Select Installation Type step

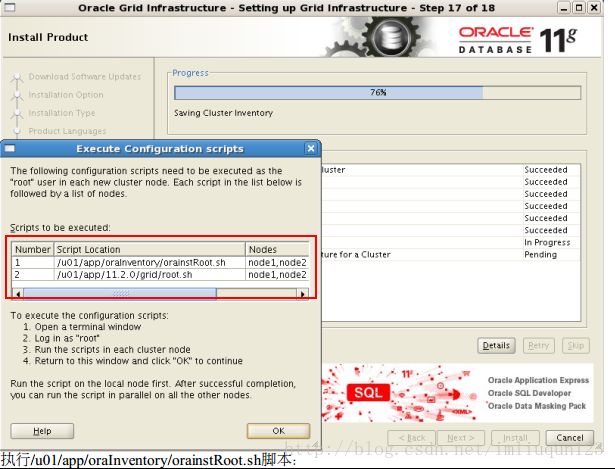(x=62, y=113)
